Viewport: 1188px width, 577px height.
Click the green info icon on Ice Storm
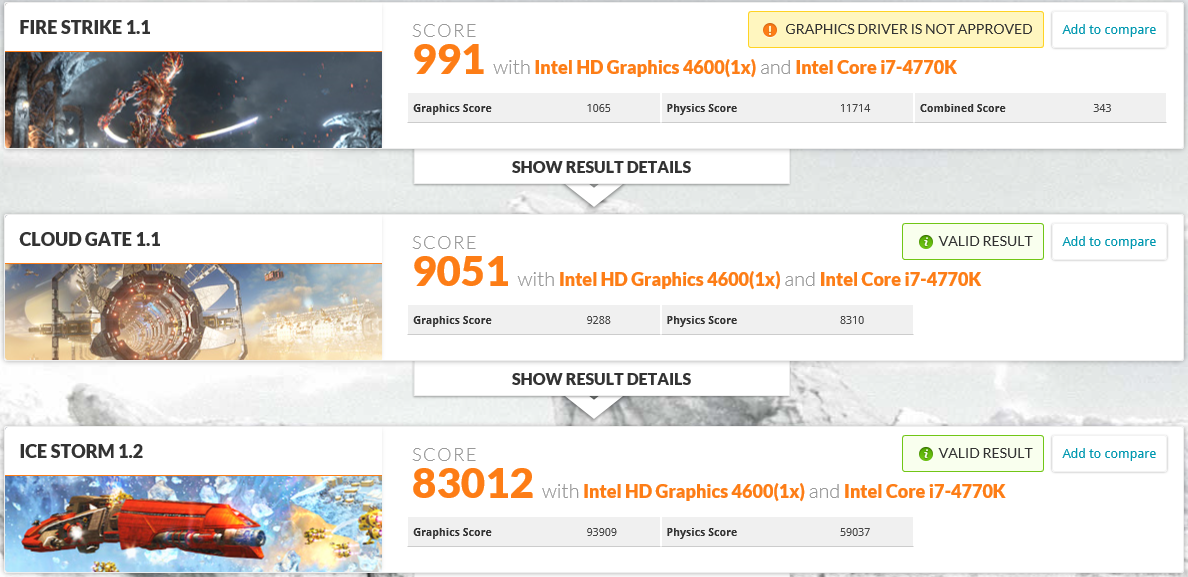click(x=924, y=454)
